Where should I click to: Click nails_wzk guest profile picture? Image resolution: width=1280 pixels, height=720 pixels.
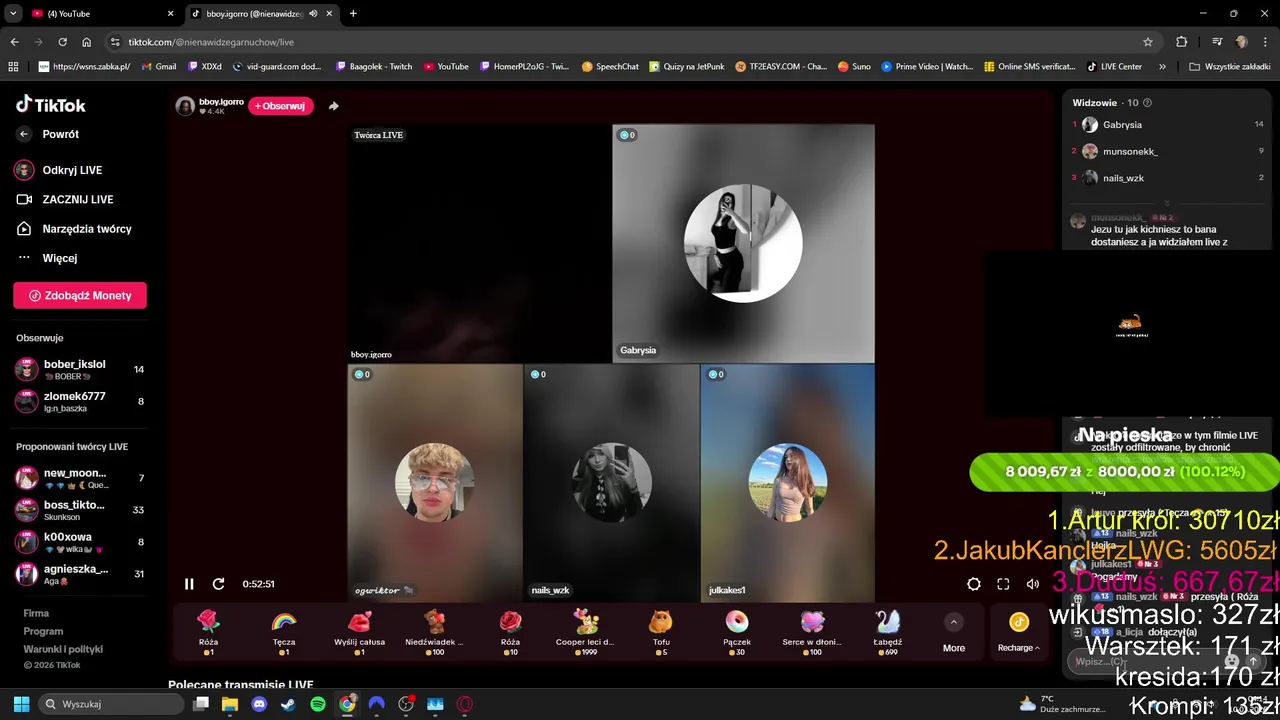612,483
